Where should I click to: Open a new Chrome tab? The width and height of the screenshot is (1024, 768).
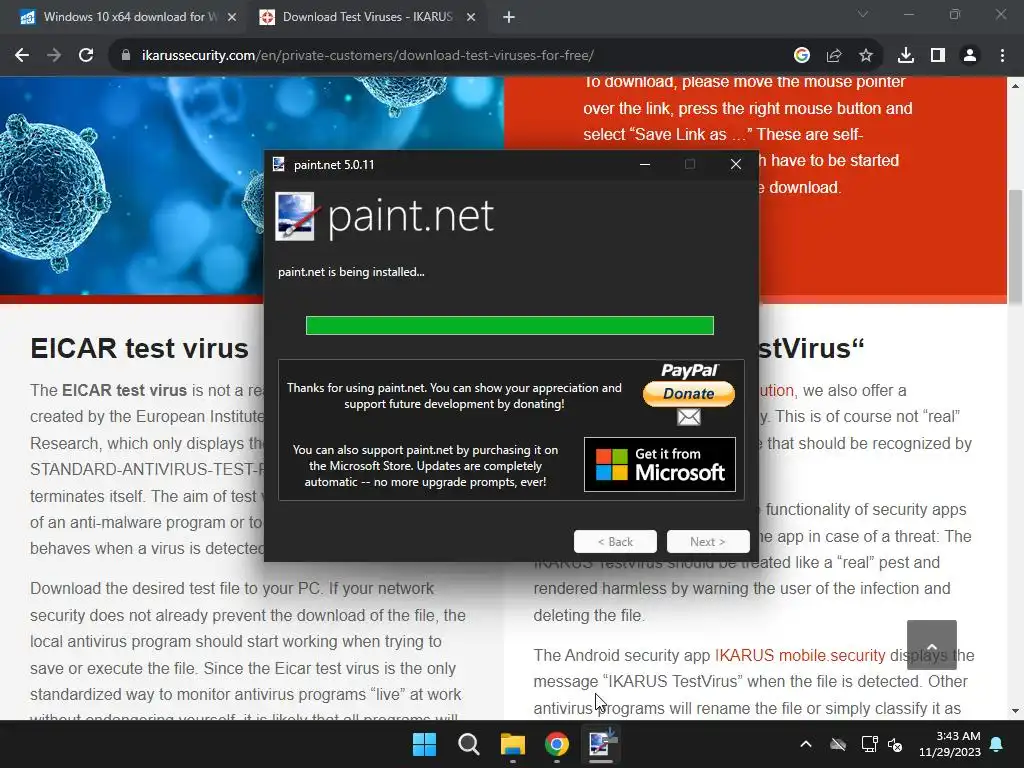tap(509, 17)
